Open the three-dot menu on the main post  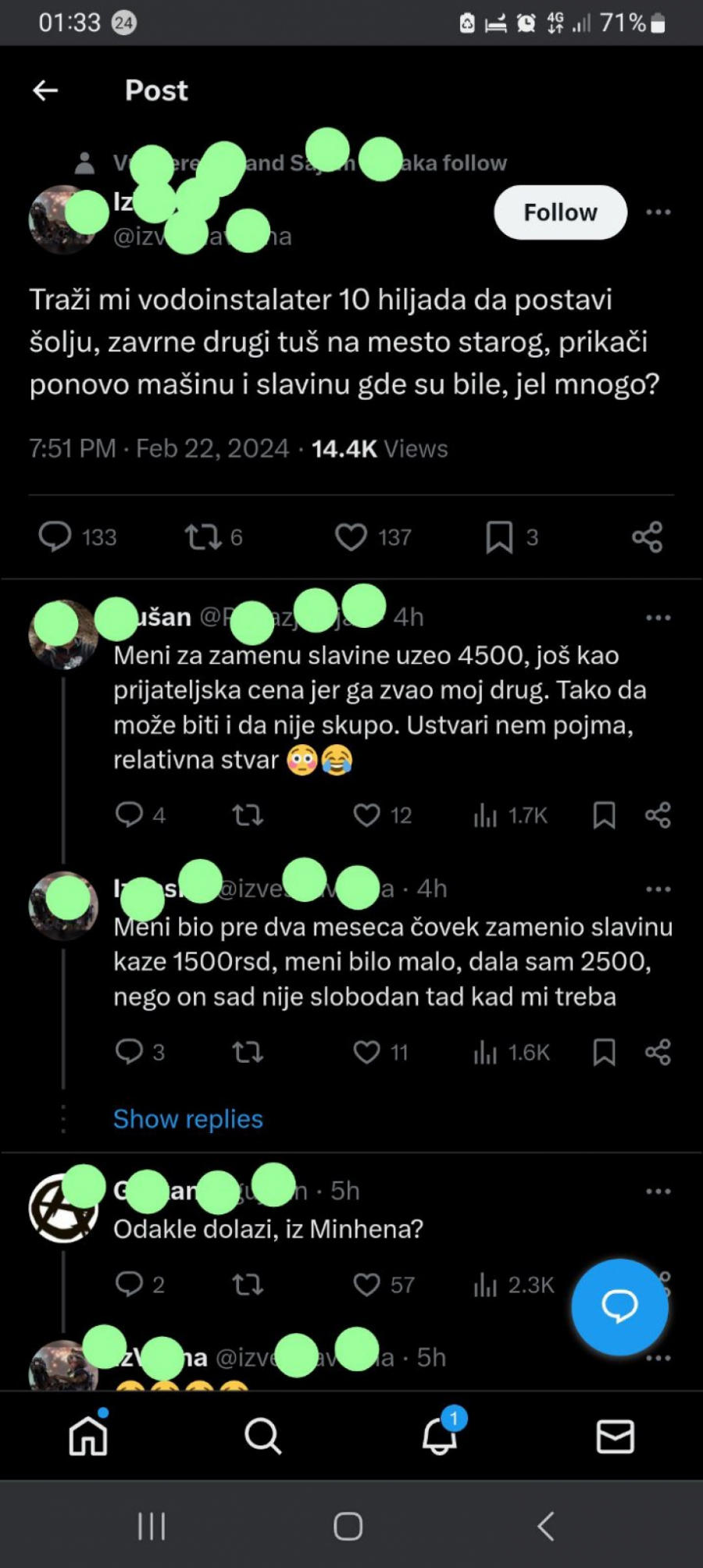tap(658, 212)
